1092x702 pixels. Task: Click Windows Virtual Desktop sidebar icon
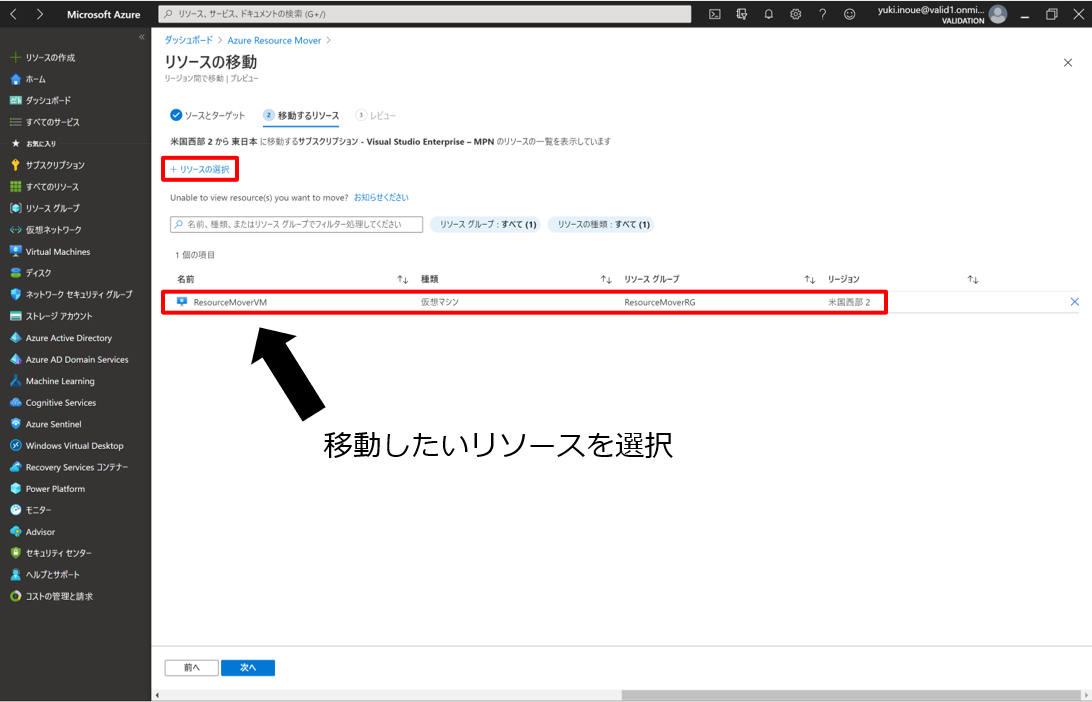click(15, 446)
